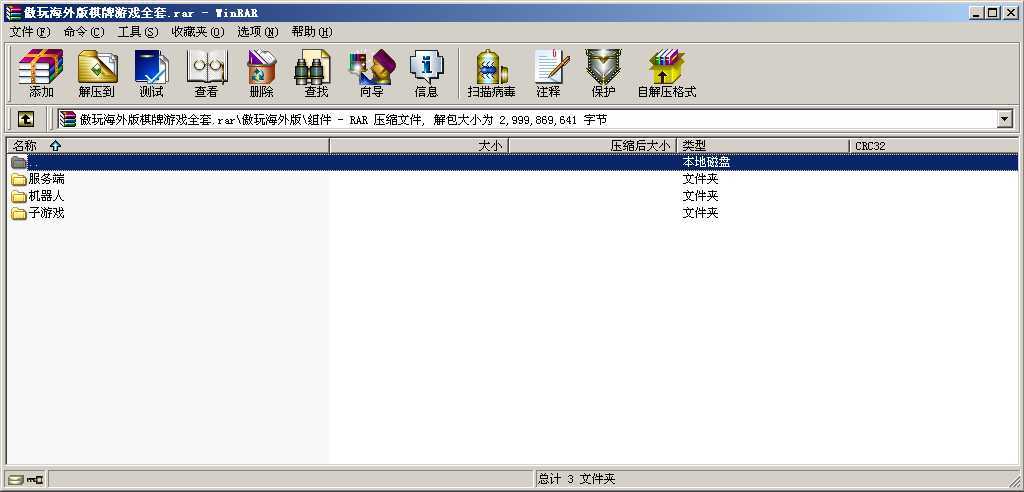The height and width of the screenshot is (492, 1024).
Task: Open the Favorites (收藏夹) menu
Action: [x=198, y=31]
